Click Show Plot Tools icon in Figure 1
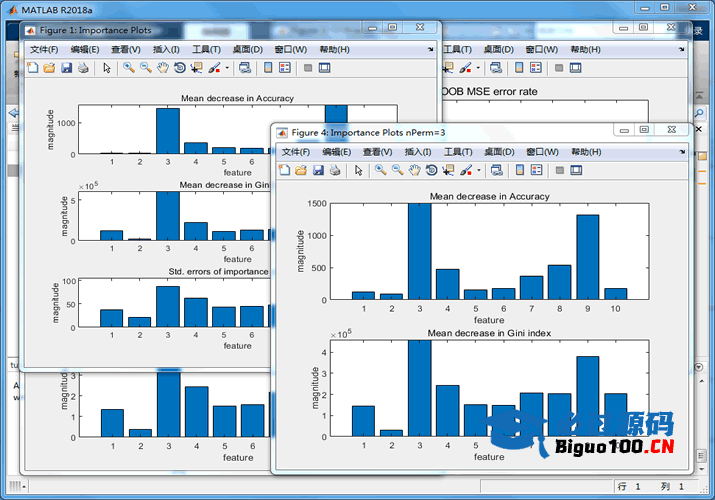This screenshot has width=715, height=500. click(x=324, y=68)
